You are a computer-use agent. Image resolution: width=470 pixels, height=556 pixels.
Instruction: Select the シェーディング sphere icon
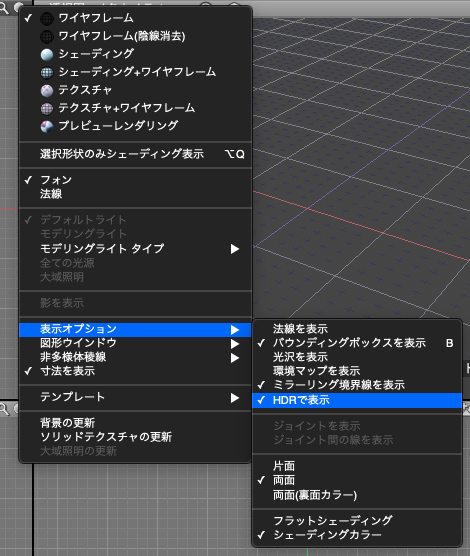coord(47,54)
